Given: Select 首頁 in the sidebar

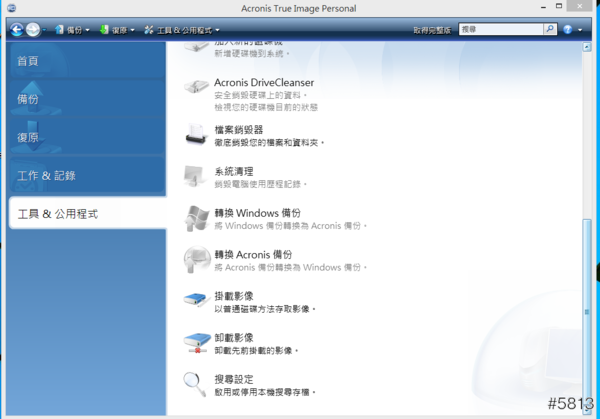Looking at the screenshot, I should coord(87,60).
